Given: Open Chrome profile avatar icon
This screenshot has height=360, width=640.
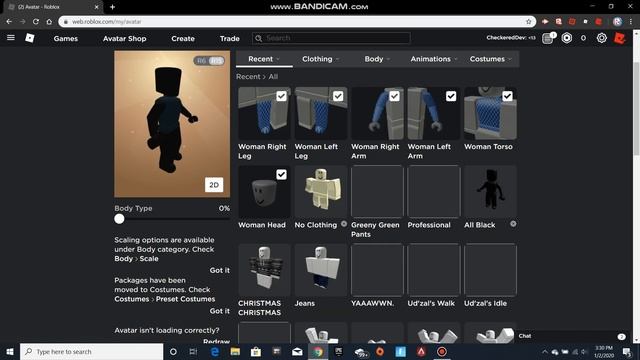Looking at the screenshot, I should coord(617,22).
